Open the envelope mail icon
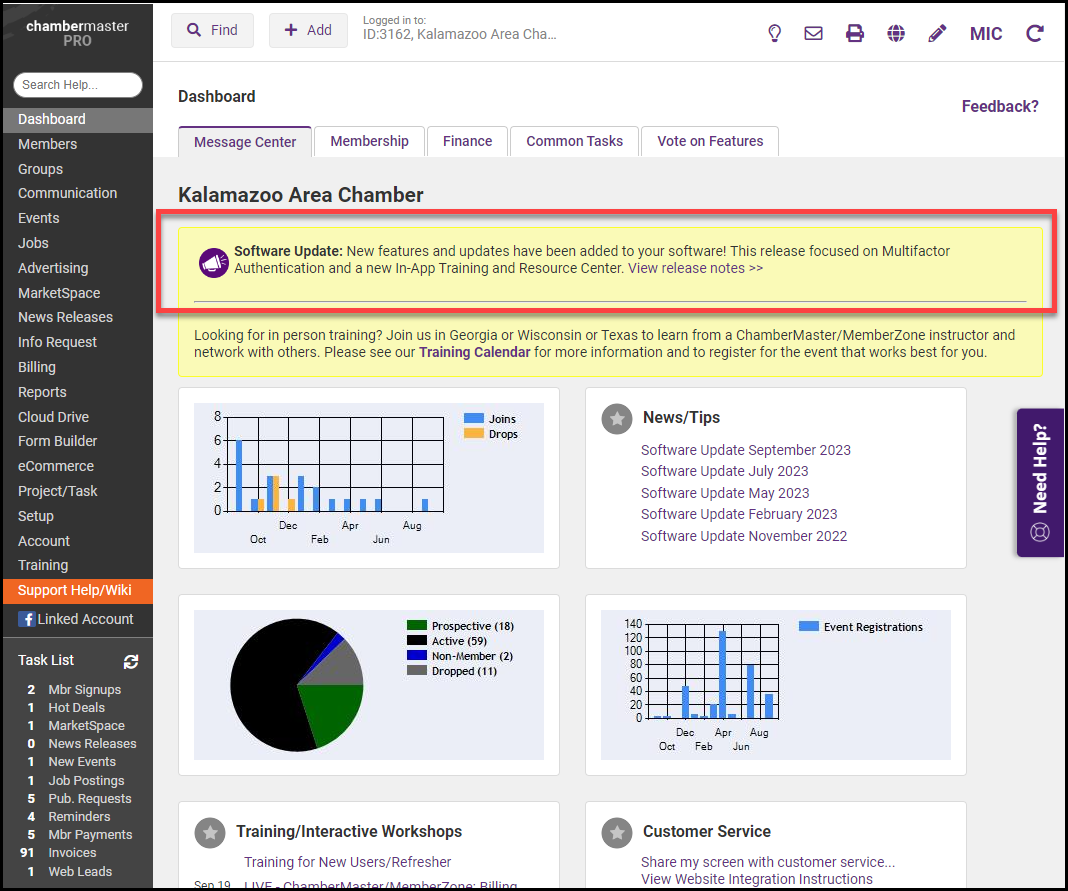The image size is (1068, 891). pos(814,33)
